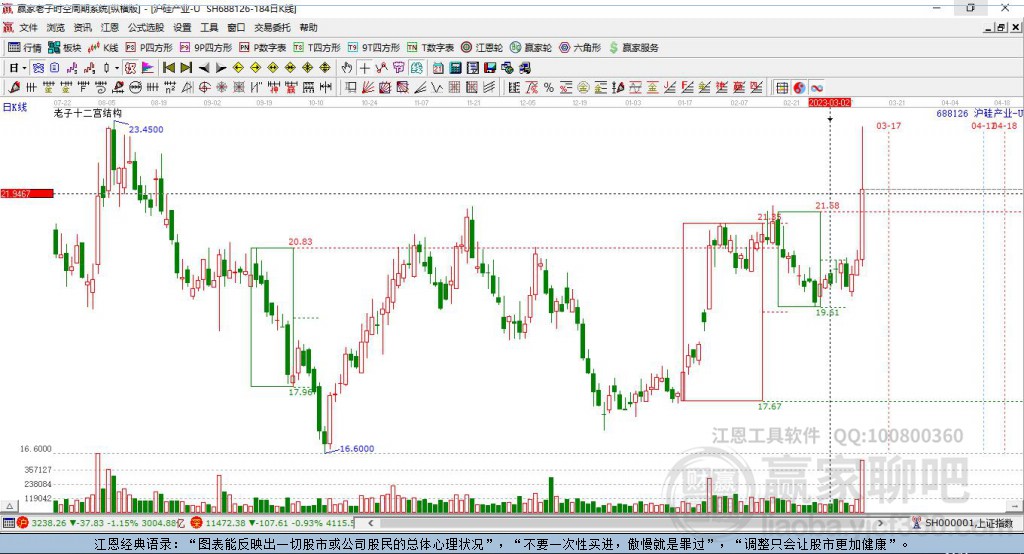This screenshot has height=554, width=1024.
Task: Open the P四方形 square tool
Action: (x=149, y=48)
